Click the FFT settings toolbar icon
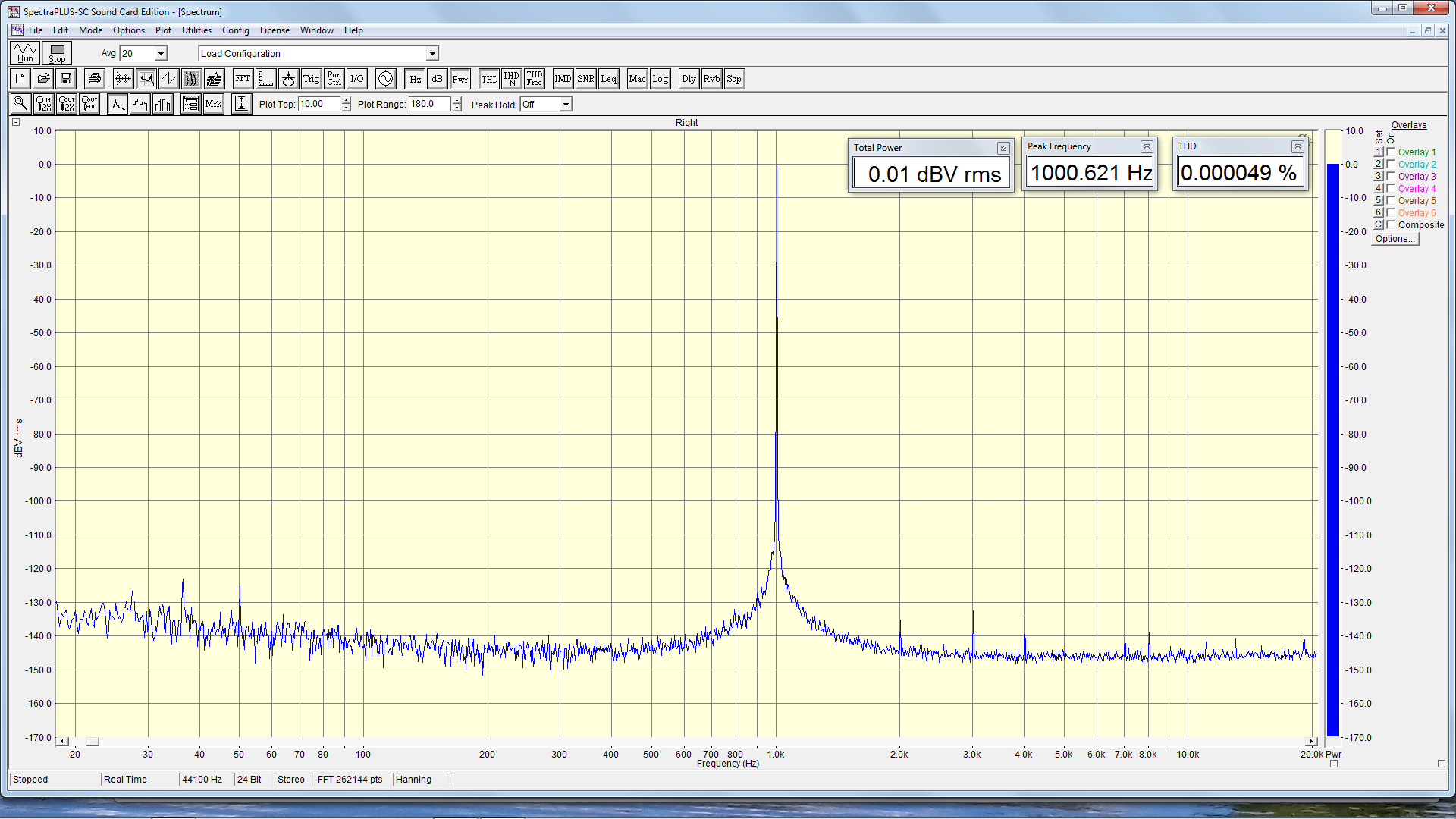The height and width of the screenshot is (819, 1456). [x=243, y=79]
